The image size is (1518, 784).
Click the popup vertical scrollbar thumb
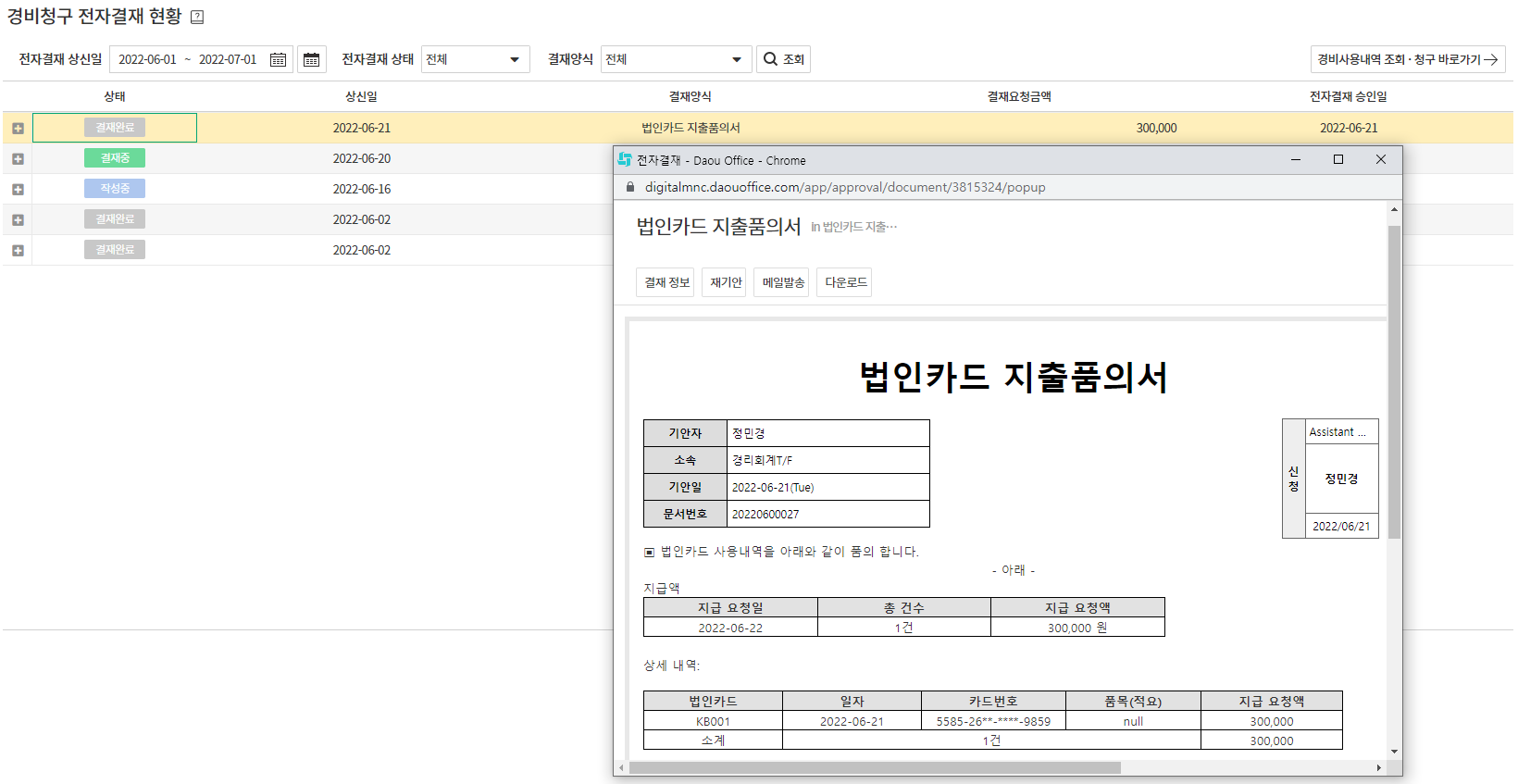point(1394,381)
